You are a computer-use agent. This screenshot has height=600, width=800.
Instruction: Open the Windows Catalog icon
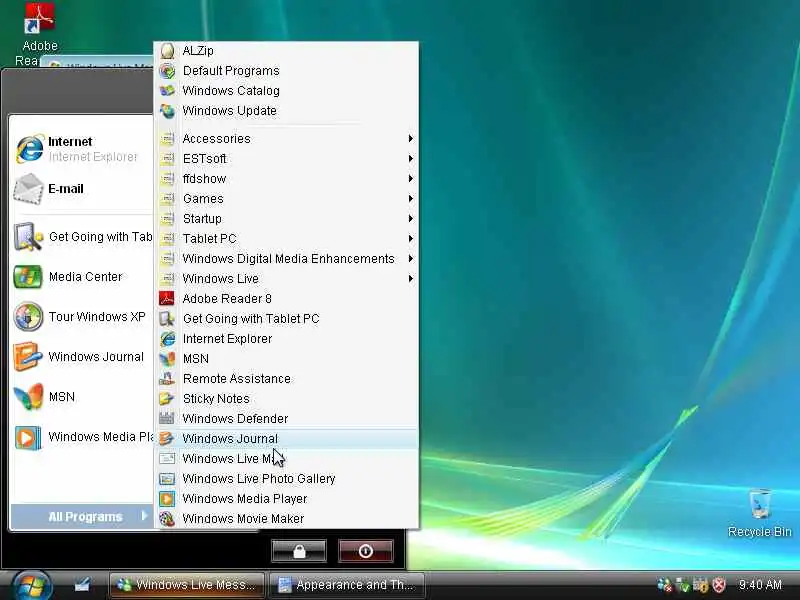click(x=167, y=91)
